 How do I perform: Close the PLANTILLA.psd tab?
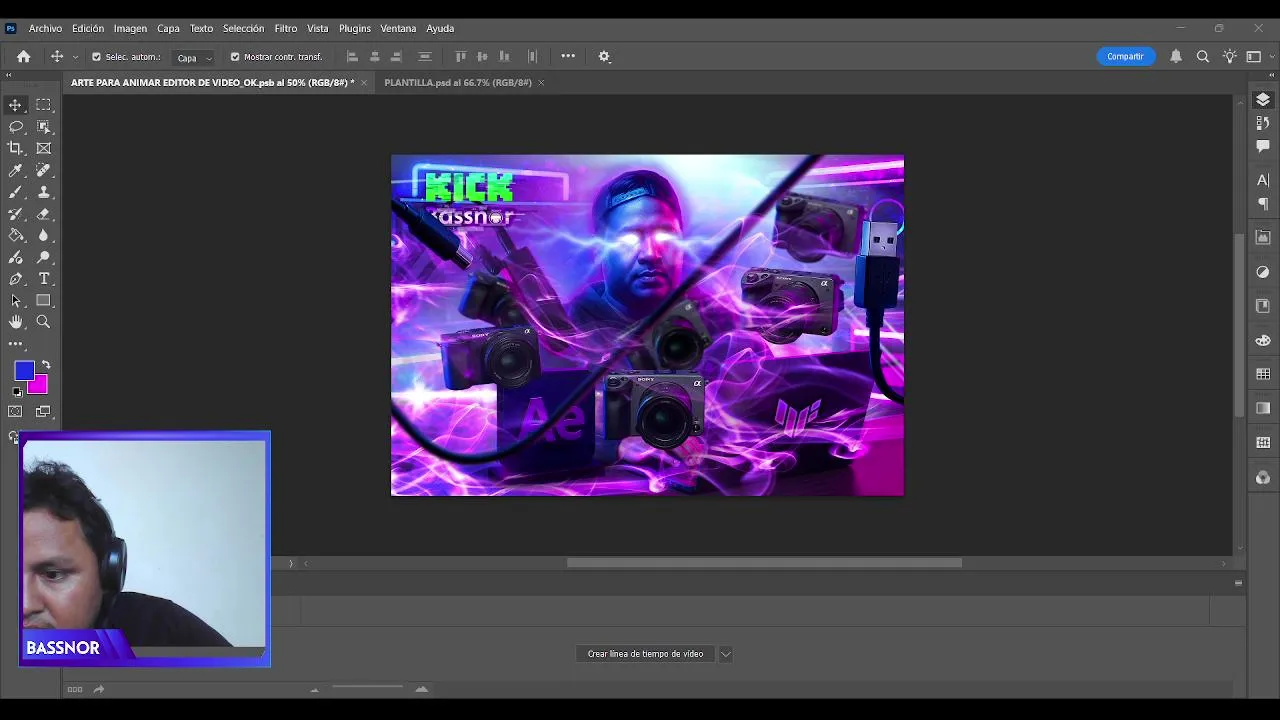click(x=541, y=83)
